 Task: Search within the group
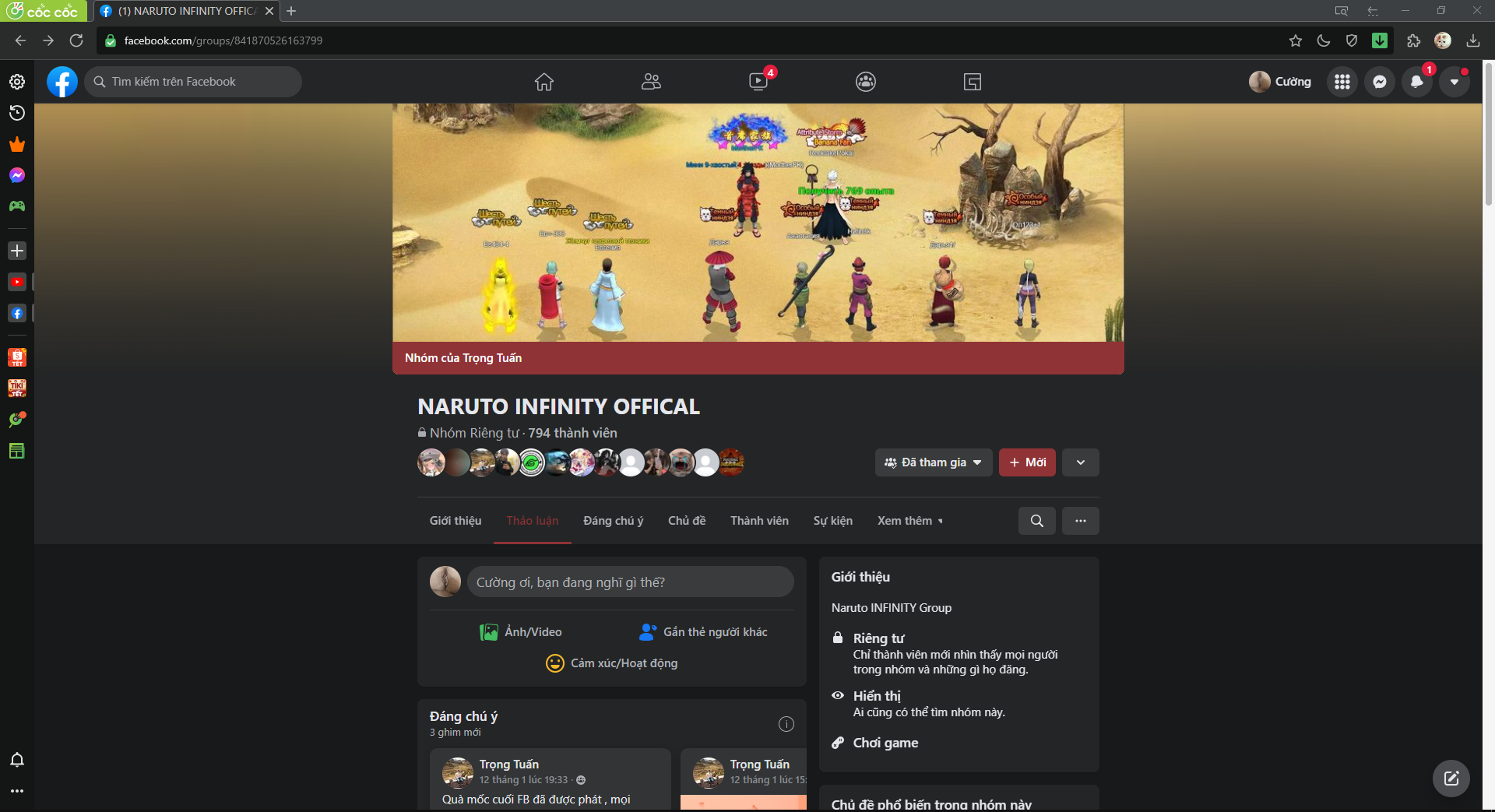click(x=1037, y=521)
